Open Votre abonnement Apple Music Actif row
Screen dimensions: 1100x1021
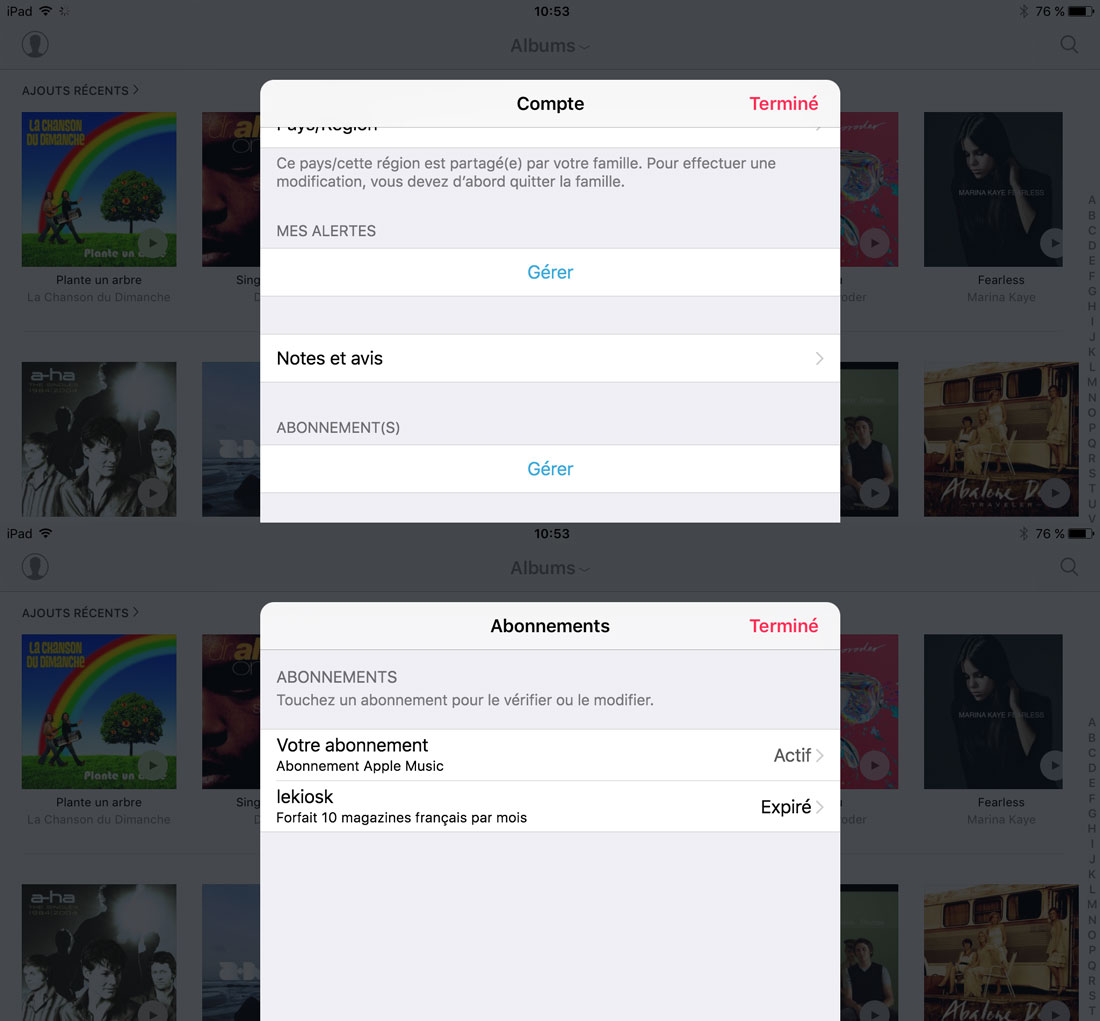point(550,755)
